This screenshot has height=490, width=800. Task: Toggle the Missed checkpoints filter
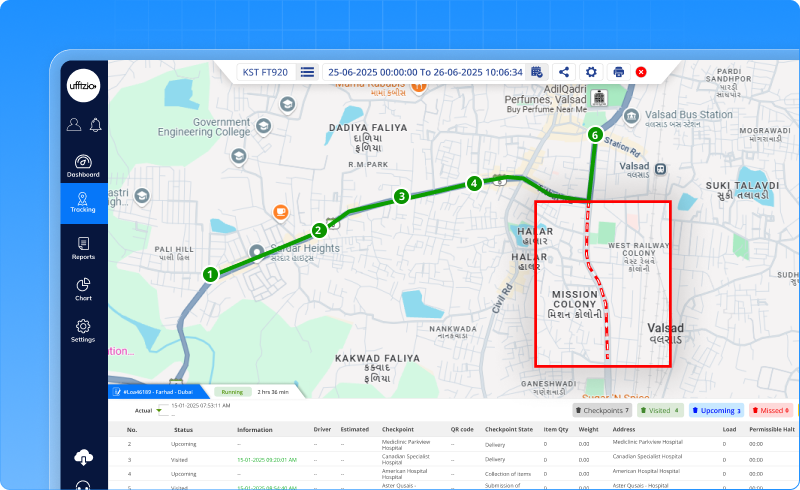771,410
